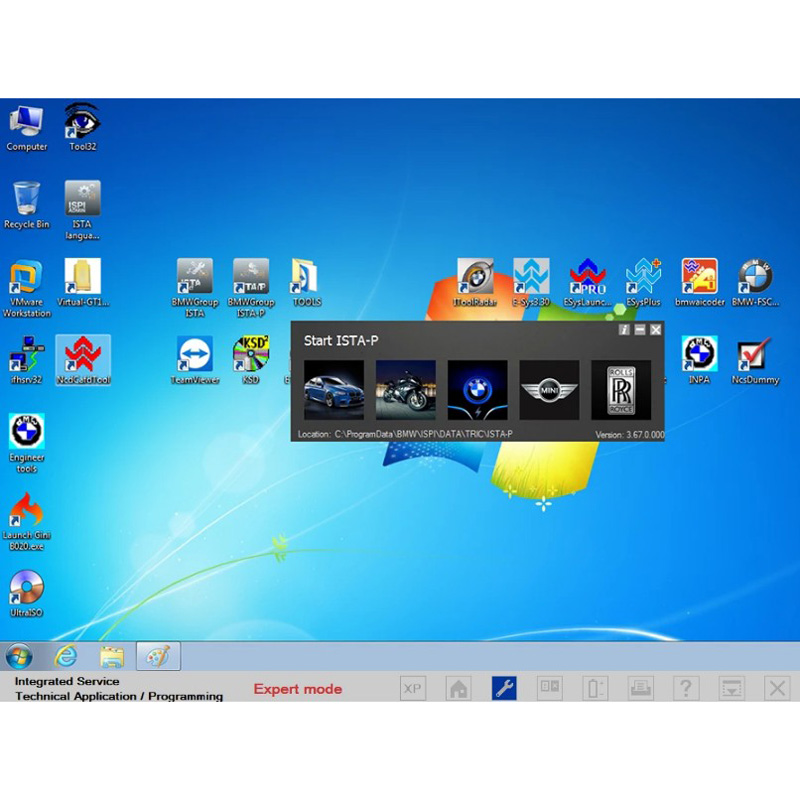The image size is (800, 800).
Task: Select the TeamViewer shortcut
Action: (194, 360)
